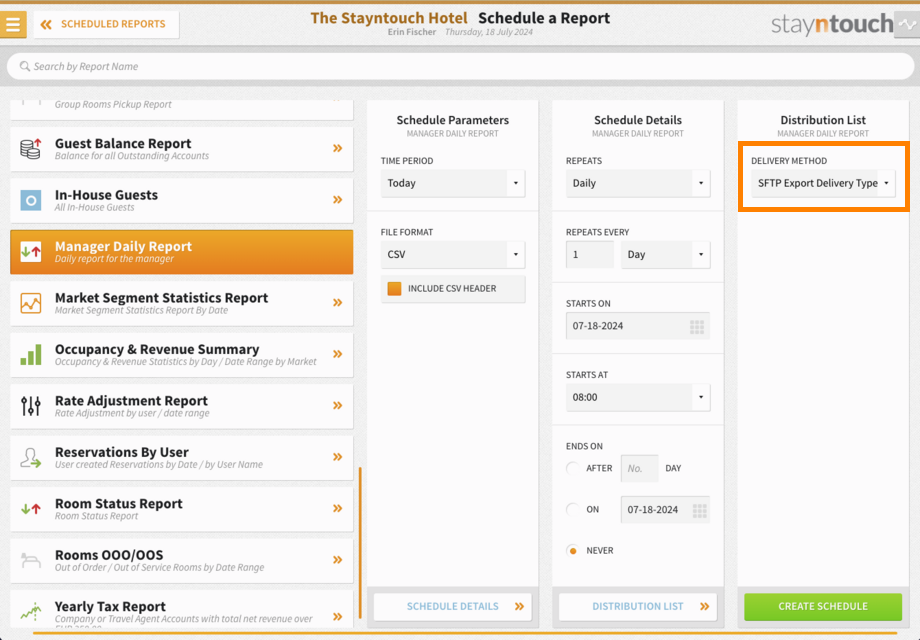
Task: Open the File Format dropdown showing CSV
Action: (x=453, y=255)
